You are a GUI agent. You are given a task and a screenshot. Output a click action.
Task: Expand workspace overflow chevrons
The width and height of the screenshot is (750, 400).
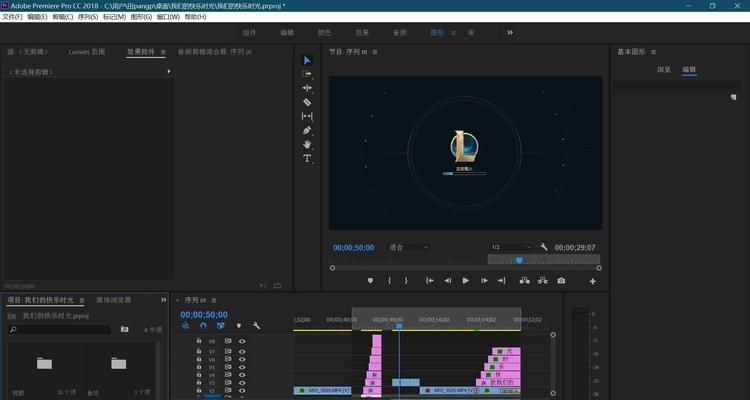coord(510,33)
